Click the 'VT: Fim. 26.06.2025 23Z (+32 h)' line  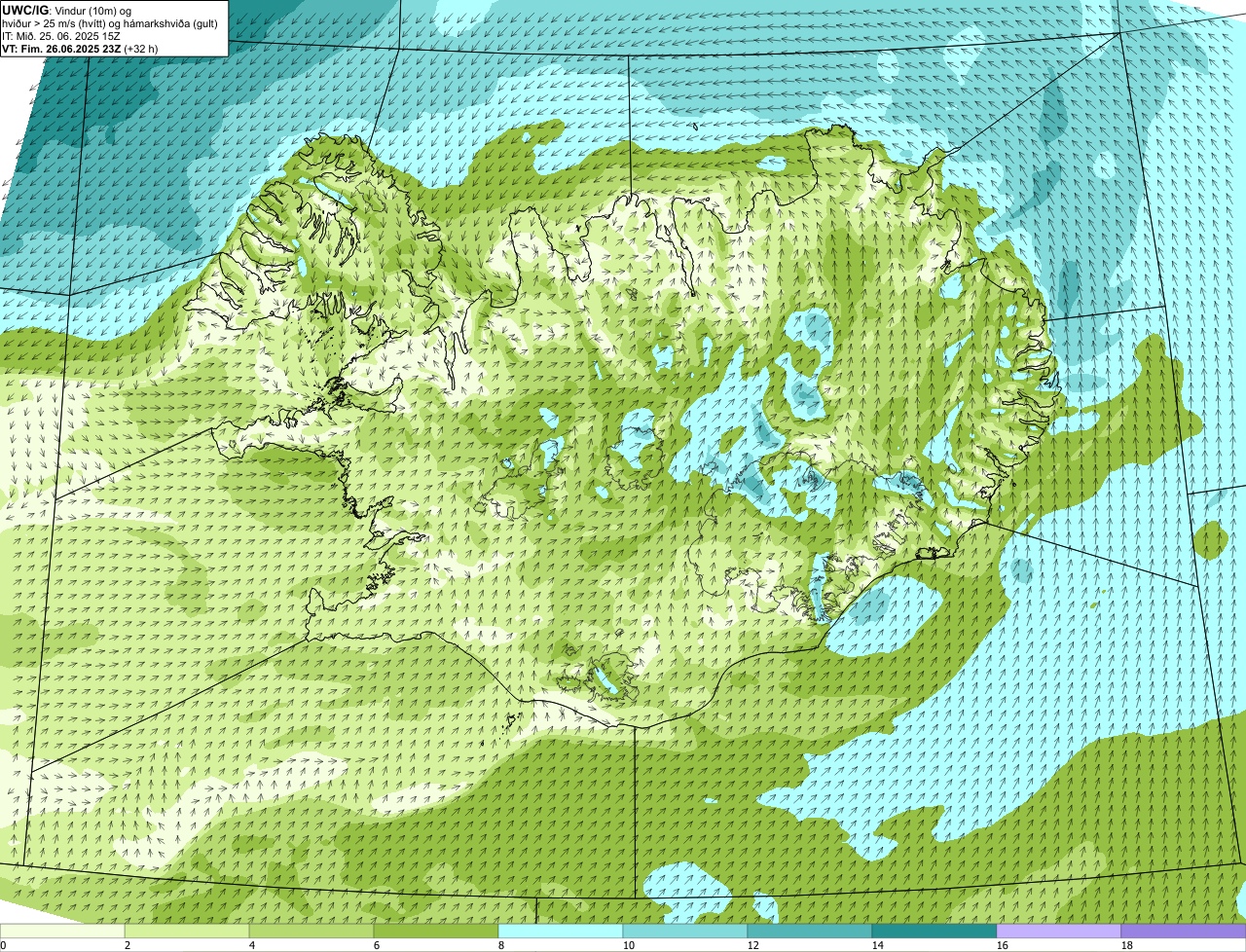tap(80, 48)
